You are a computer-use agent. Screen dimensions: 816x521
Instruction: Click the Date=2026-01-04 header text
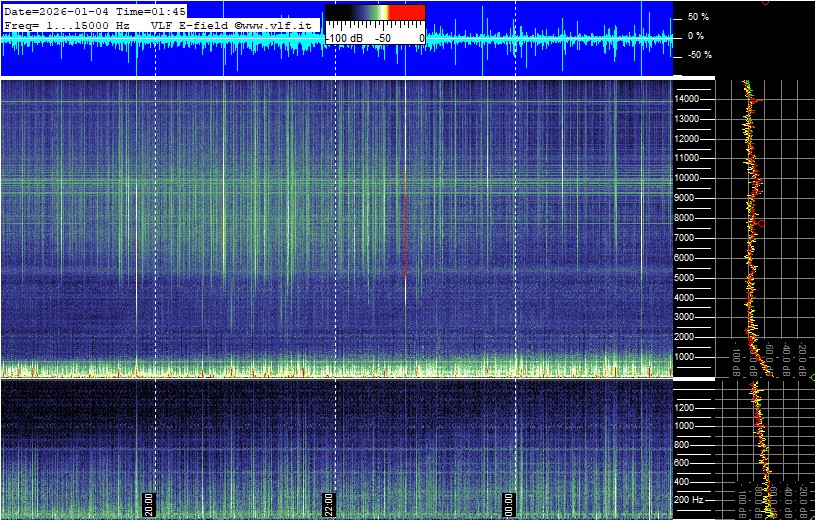[56, 11]
